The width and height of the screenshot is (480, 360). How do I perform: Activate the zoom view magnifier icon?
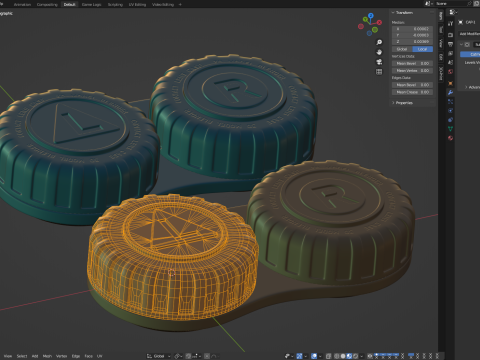(x=379, y=42)
